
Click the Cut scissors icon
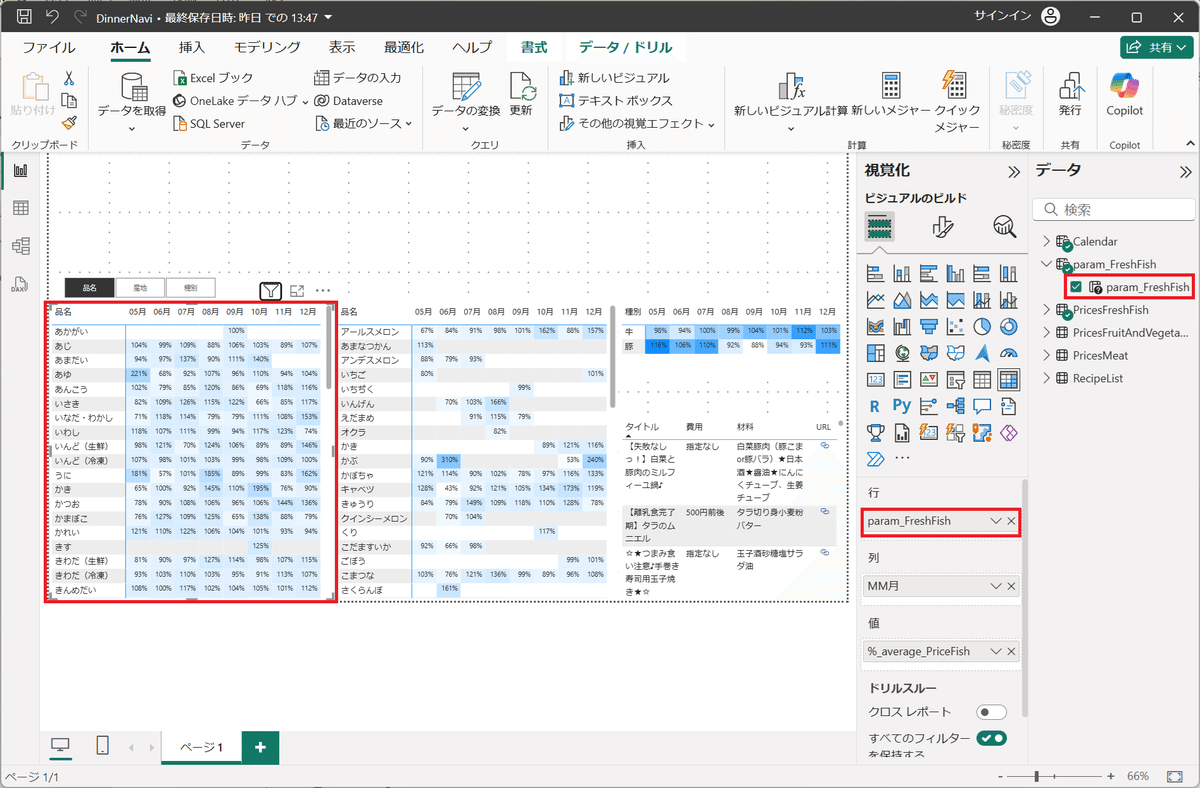click(69, 78)
